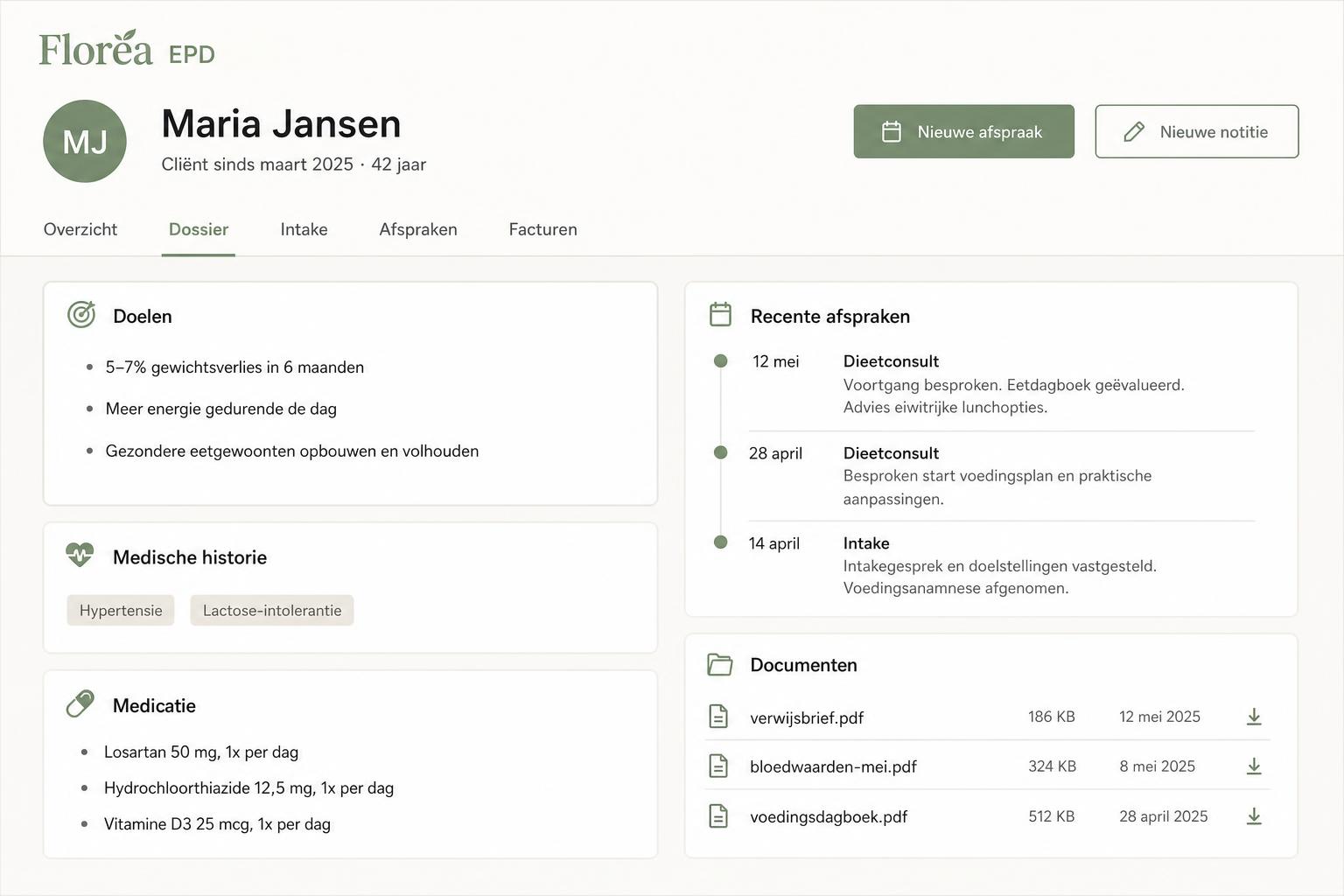Viewport: 1344px width, 896px height.
Task: Select medication 'Losartan 50 mg, 1x per dag'
Action: pyautogui.click(x=201, y=752)
